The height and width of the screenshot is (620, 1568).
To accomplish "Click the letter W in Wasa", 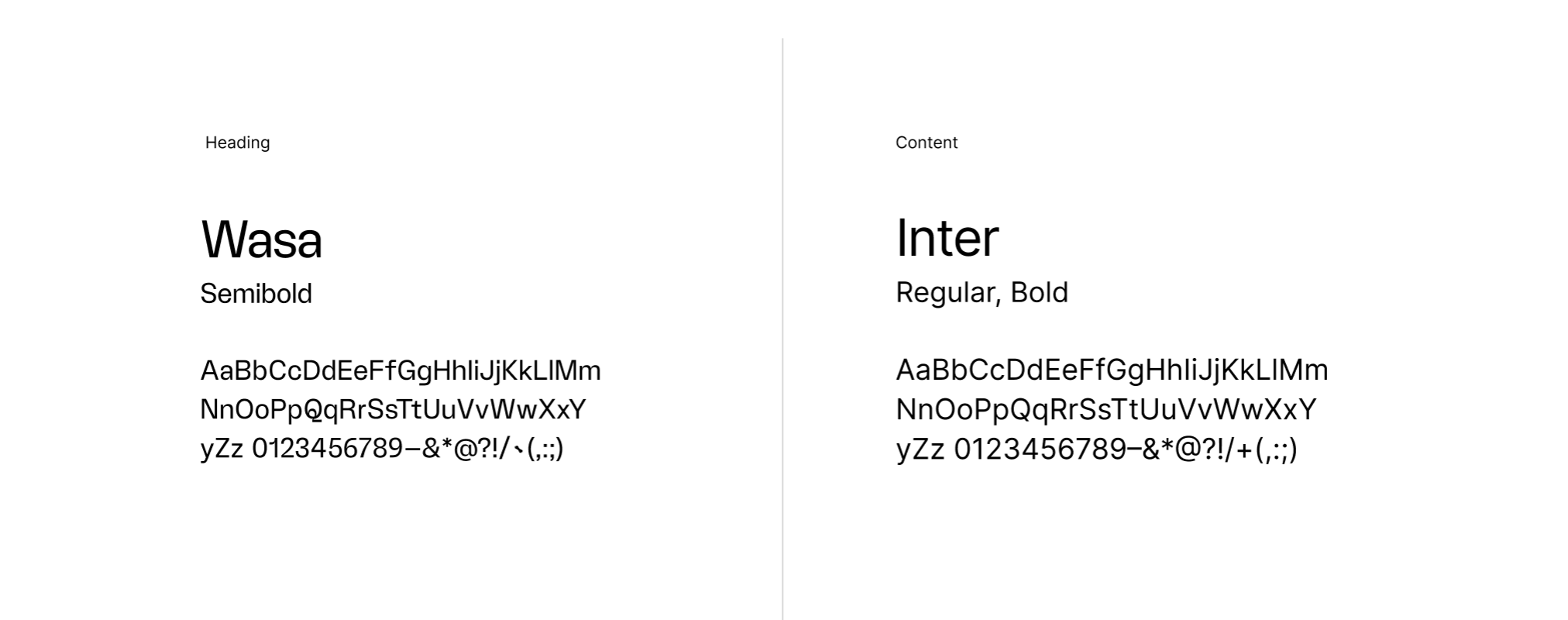I will tap(223, 239).
